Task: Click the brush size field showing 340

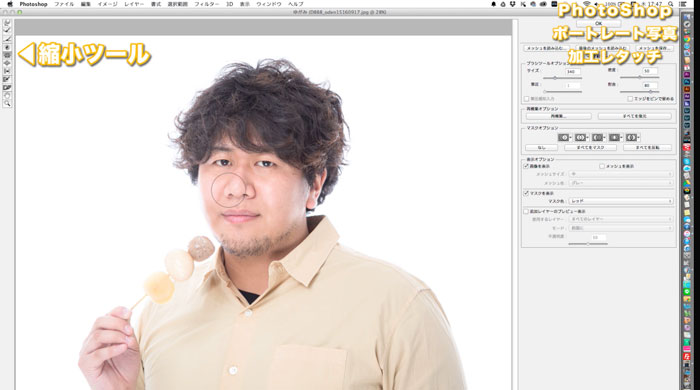Action: (x=572, y=71)
